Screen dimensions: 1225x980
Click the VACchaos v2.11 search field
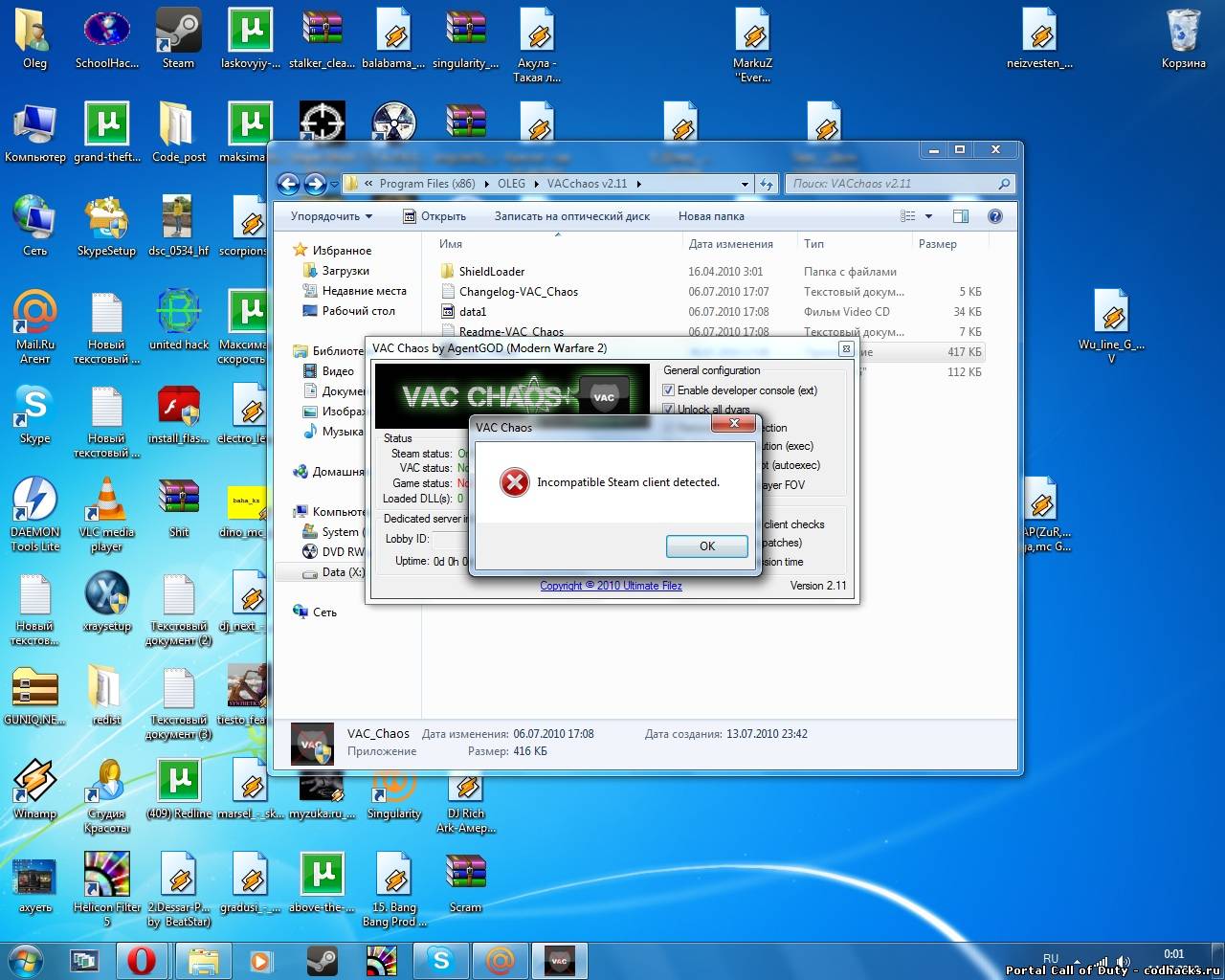click(900, 184)
